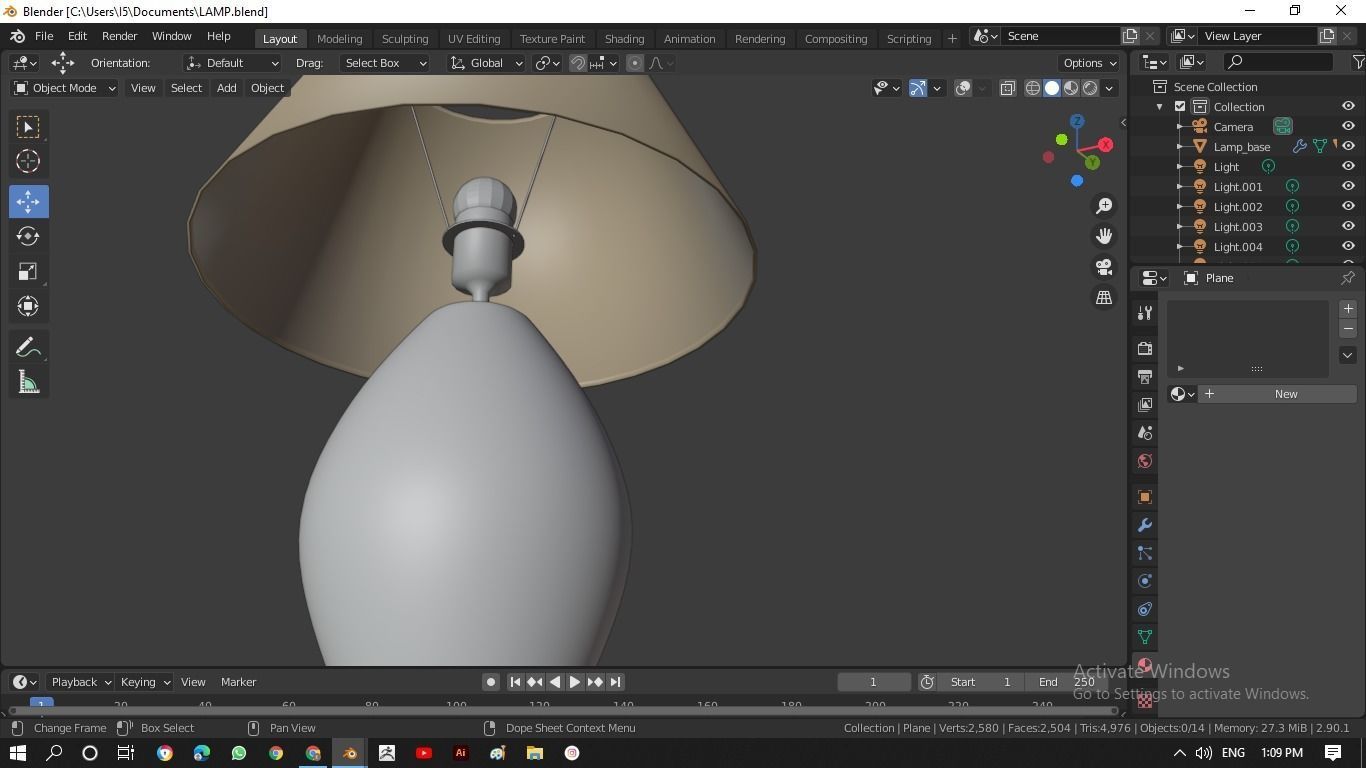The width and height of the screenshot is (1366, 768).
Task: Open the World properties tab
Action: [1145, 461]
